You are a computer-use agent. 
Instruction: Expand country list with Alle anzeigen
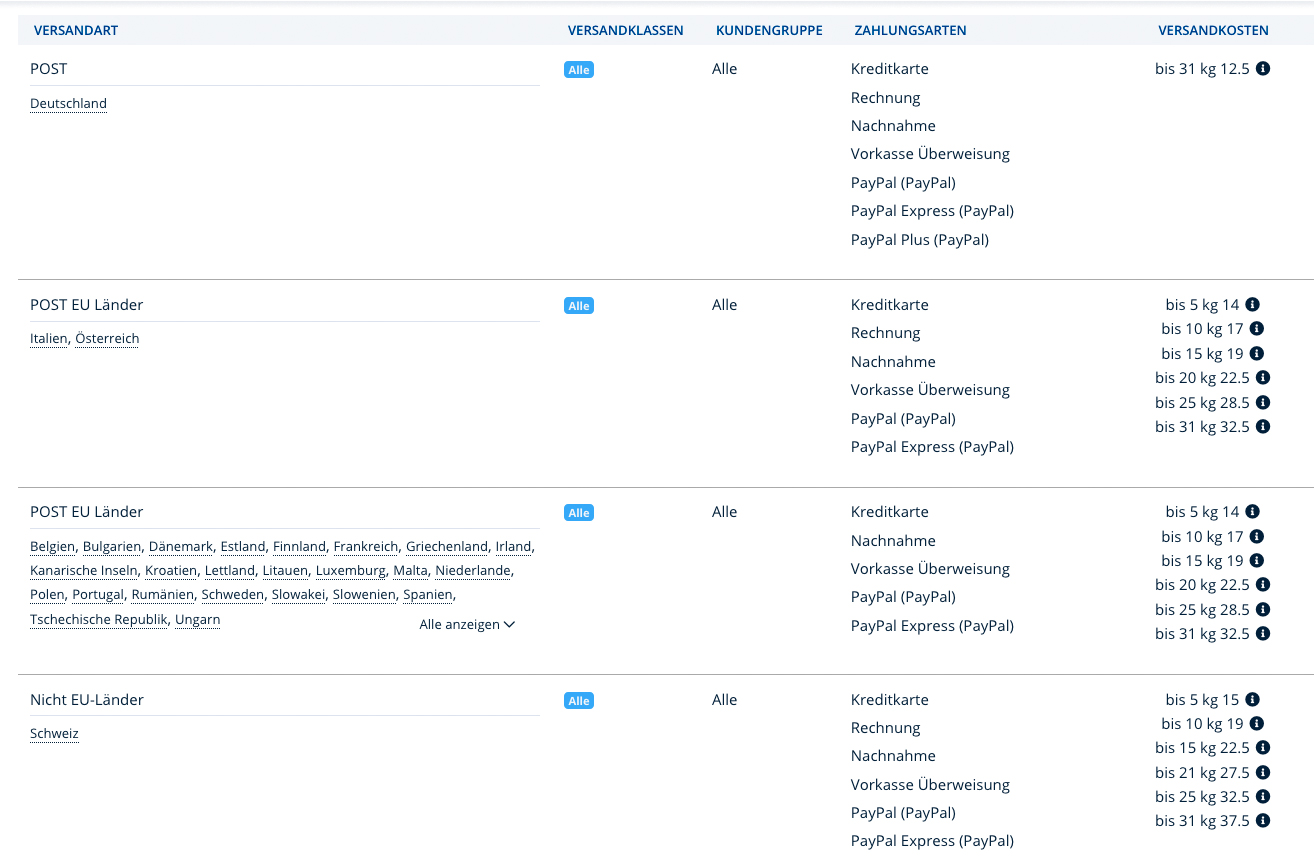pos(467,625)
